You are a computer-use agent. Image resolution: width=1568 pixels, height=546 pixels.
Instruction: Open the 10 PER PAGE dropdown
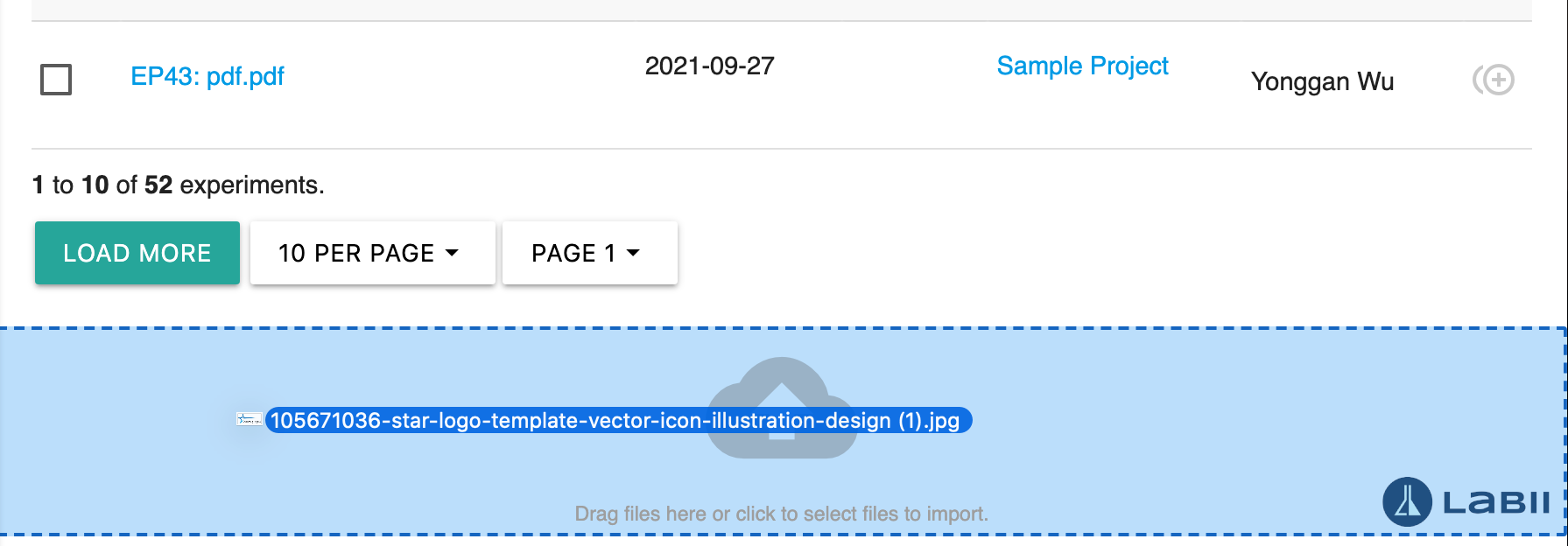pyautogui.click(x=372, y=253)
